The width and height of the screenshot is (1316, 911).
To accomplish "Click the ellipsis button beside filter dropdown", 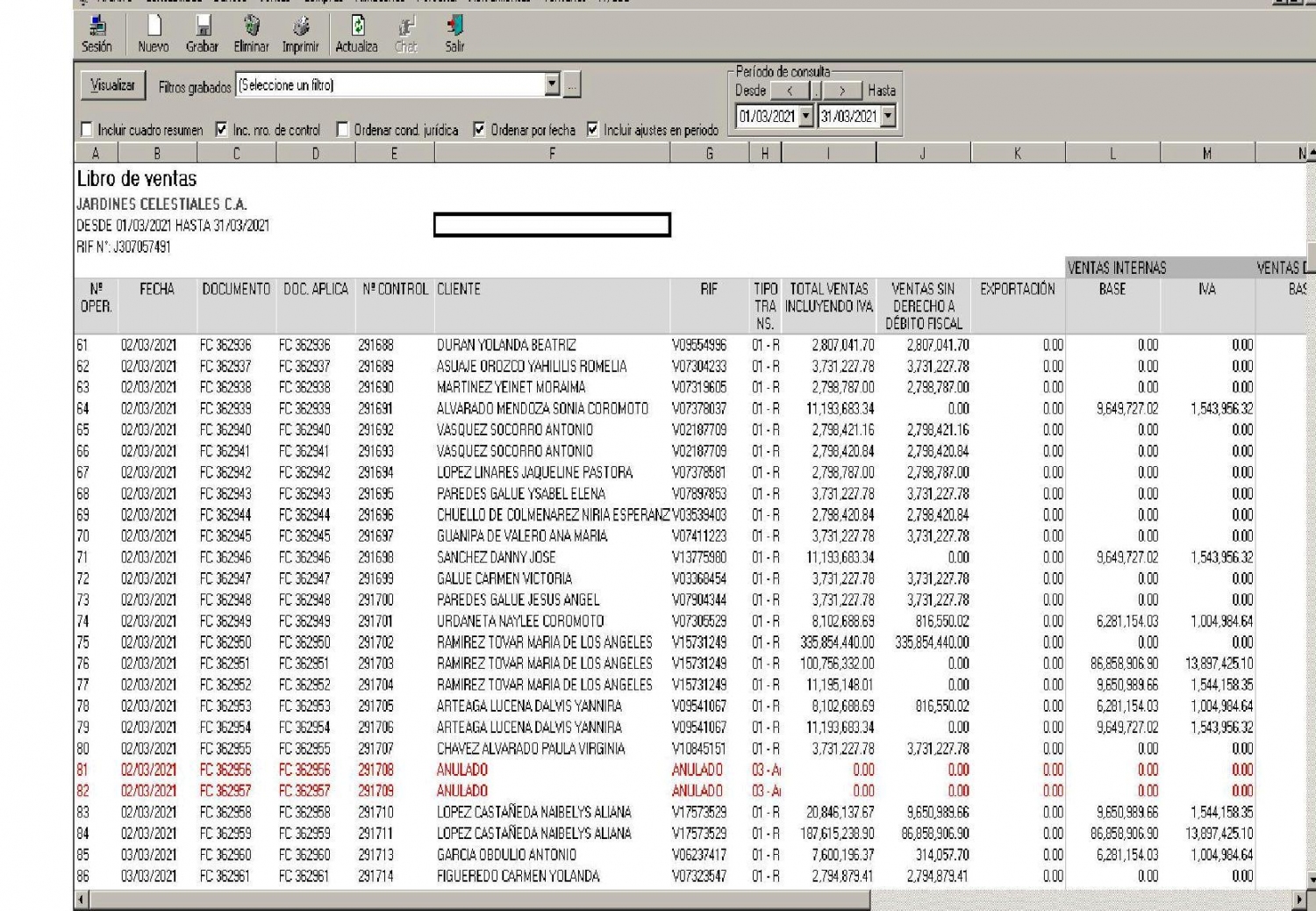I will pyautogui.click(x=571, y=86).
